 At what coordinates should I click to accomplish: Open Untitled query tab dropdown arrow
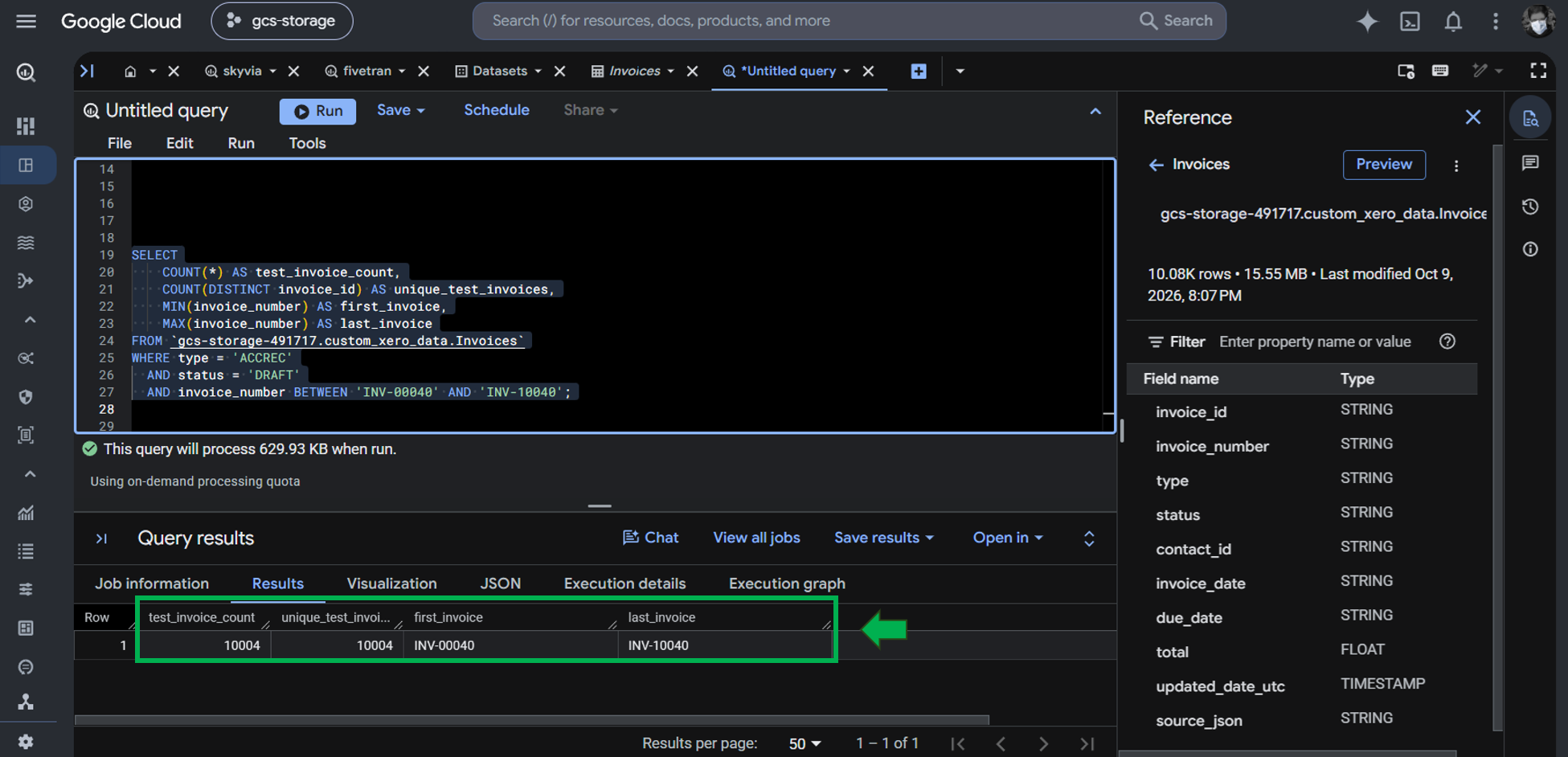coord(846,72)
